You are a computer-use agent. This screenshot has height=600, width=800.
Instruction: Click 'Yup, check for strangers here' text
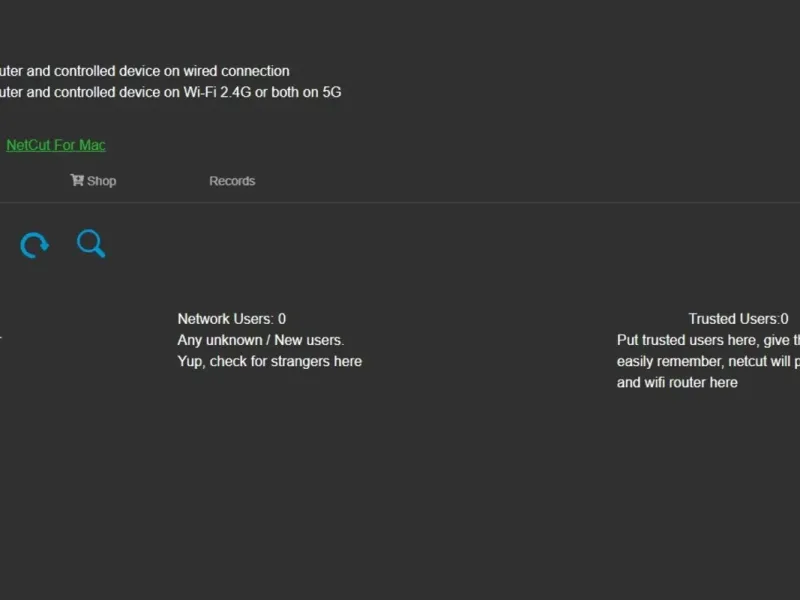pyautogui.click(x=269, y=361)
